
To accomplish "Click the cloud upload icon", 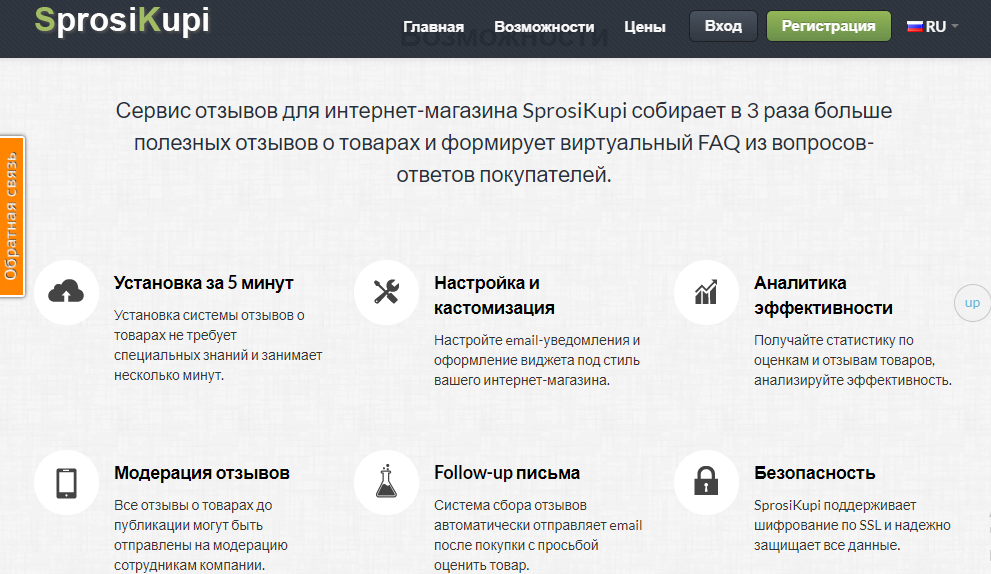I will pyautogui.click(x=66, y=292).
